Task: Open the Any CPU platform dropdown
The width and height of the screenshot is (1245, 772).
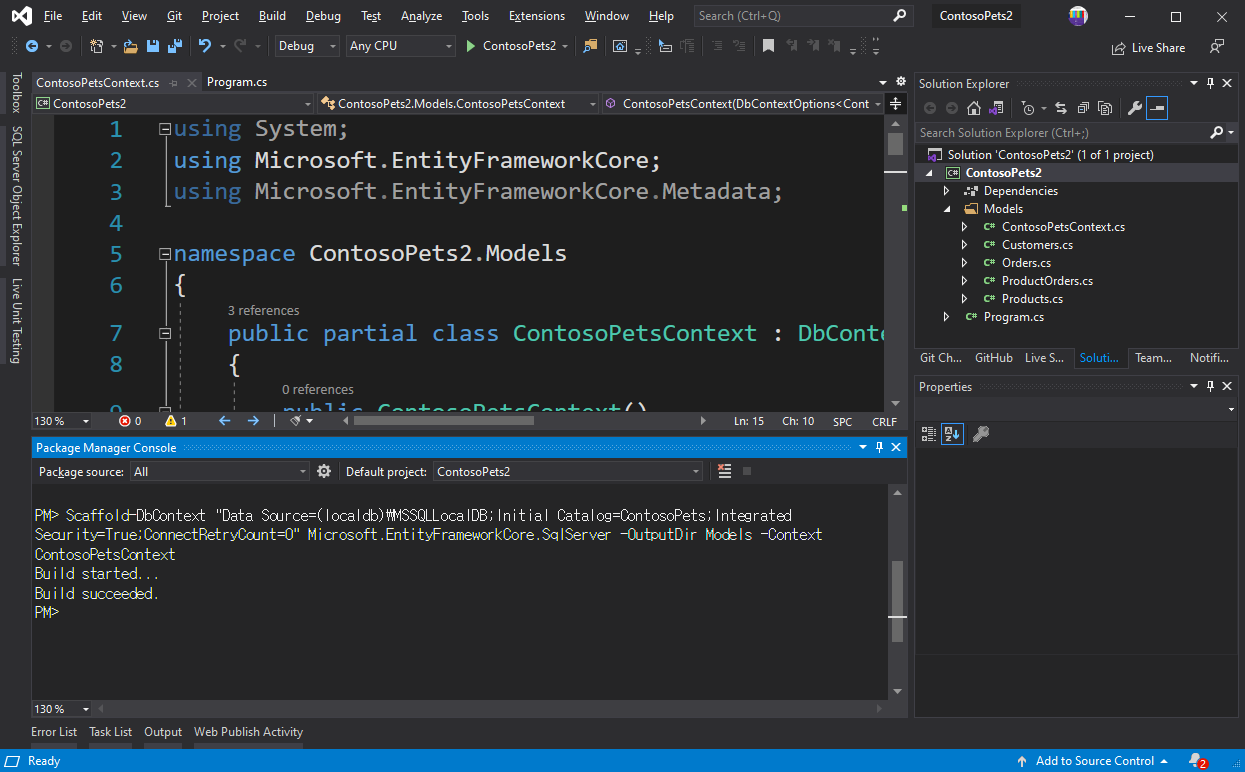Action: pyautogui.click(x=401, y=46)
